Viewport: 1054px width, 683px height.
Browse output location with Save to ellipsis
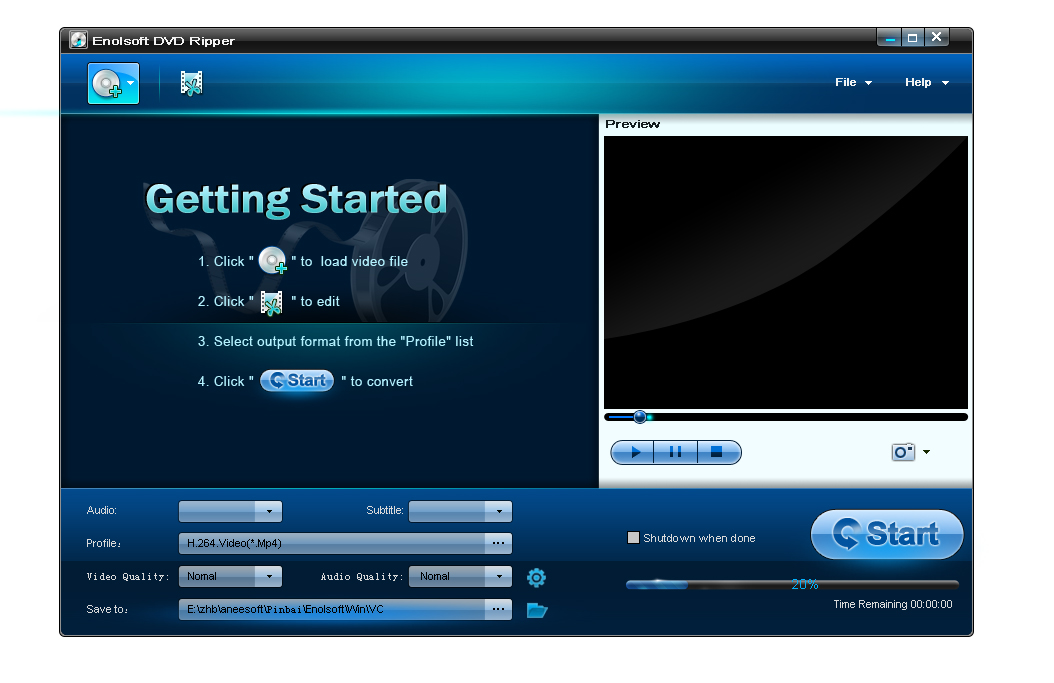[498, 609]
